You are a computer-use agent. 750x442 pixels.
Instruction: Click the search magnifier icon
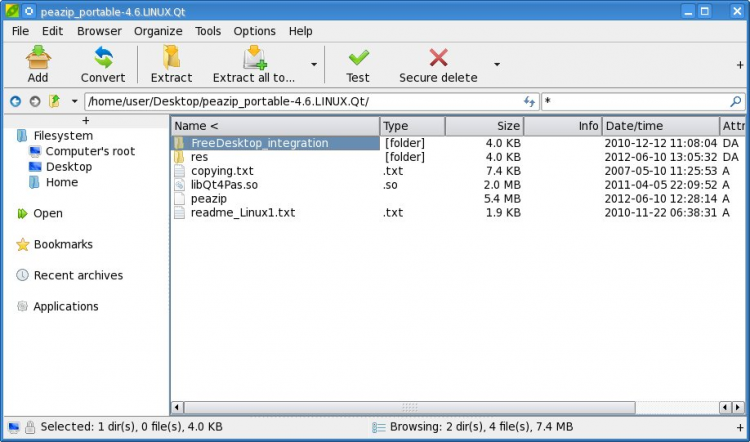[x=736, y=101]
